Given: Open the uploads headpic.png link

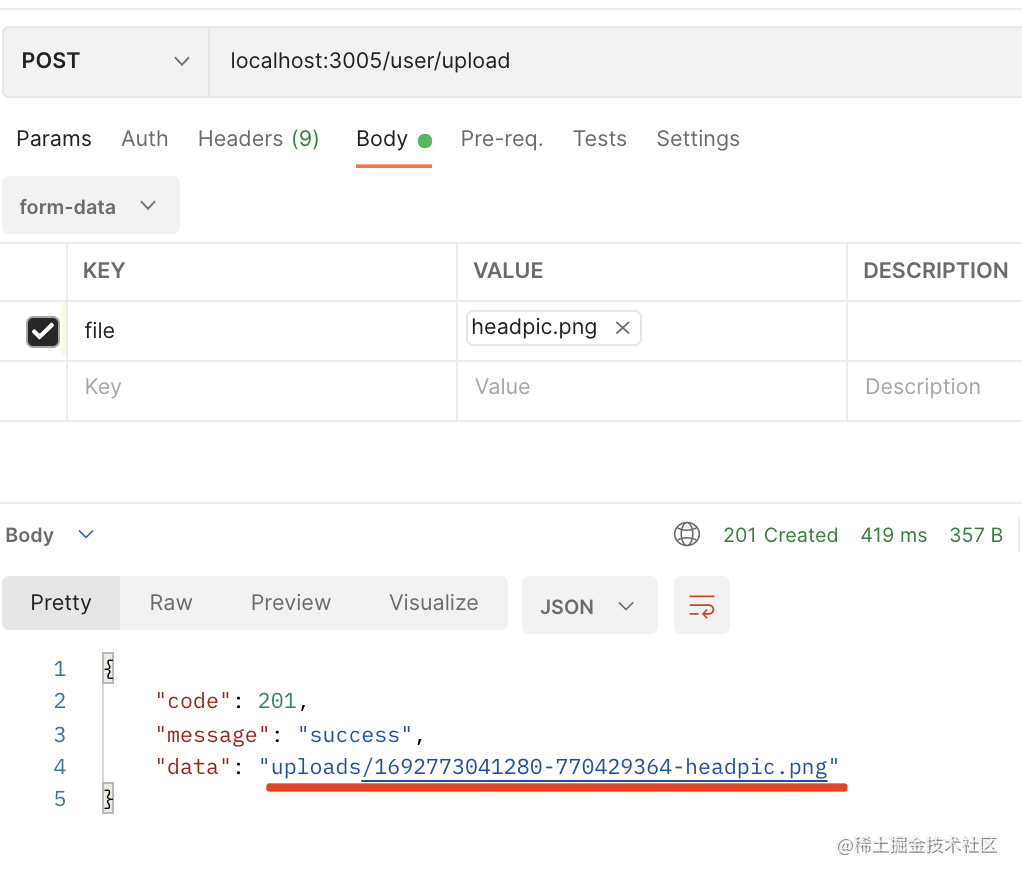Looking at the screenshot, I should (549, 768).
